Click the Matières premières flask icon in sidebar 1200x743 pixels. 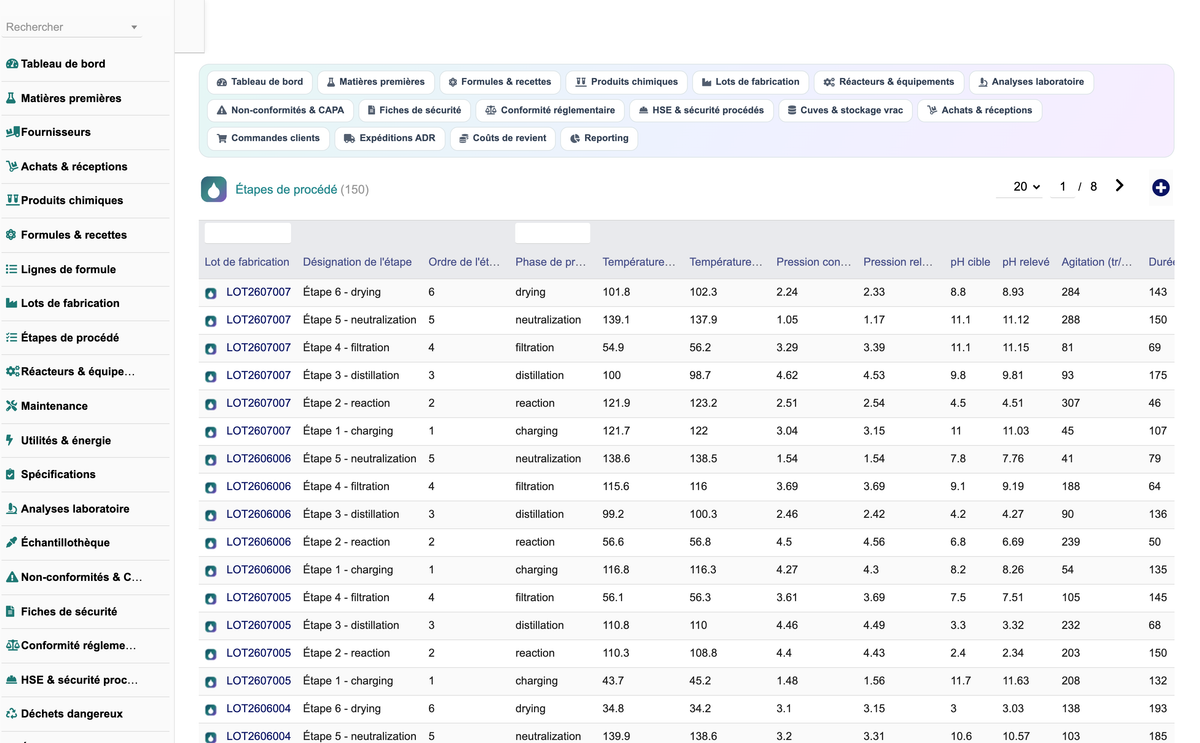(x=12, y=98)
